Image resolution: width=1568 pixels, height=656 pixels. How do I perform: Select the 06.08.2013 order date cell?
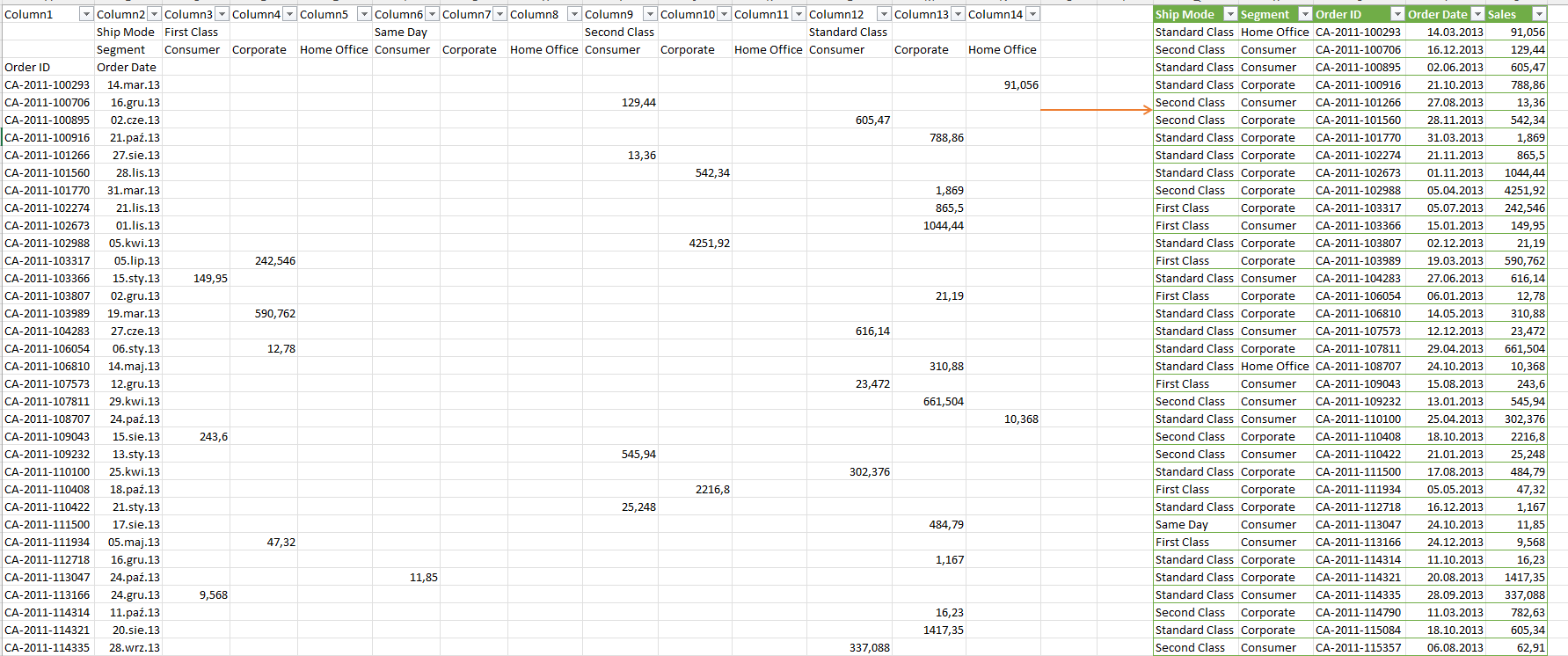[1446, 648]
